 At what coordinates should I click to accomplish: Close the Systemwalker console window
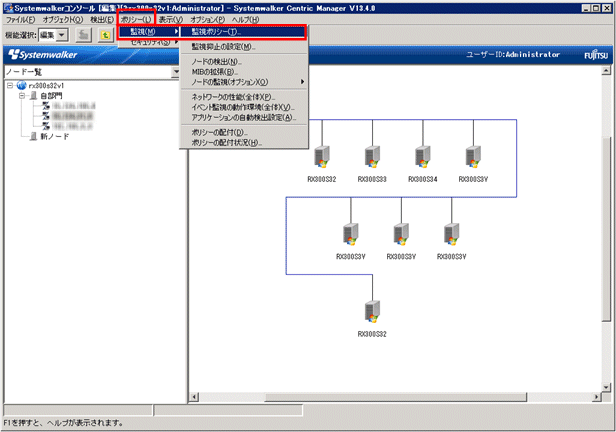(606, 8)
